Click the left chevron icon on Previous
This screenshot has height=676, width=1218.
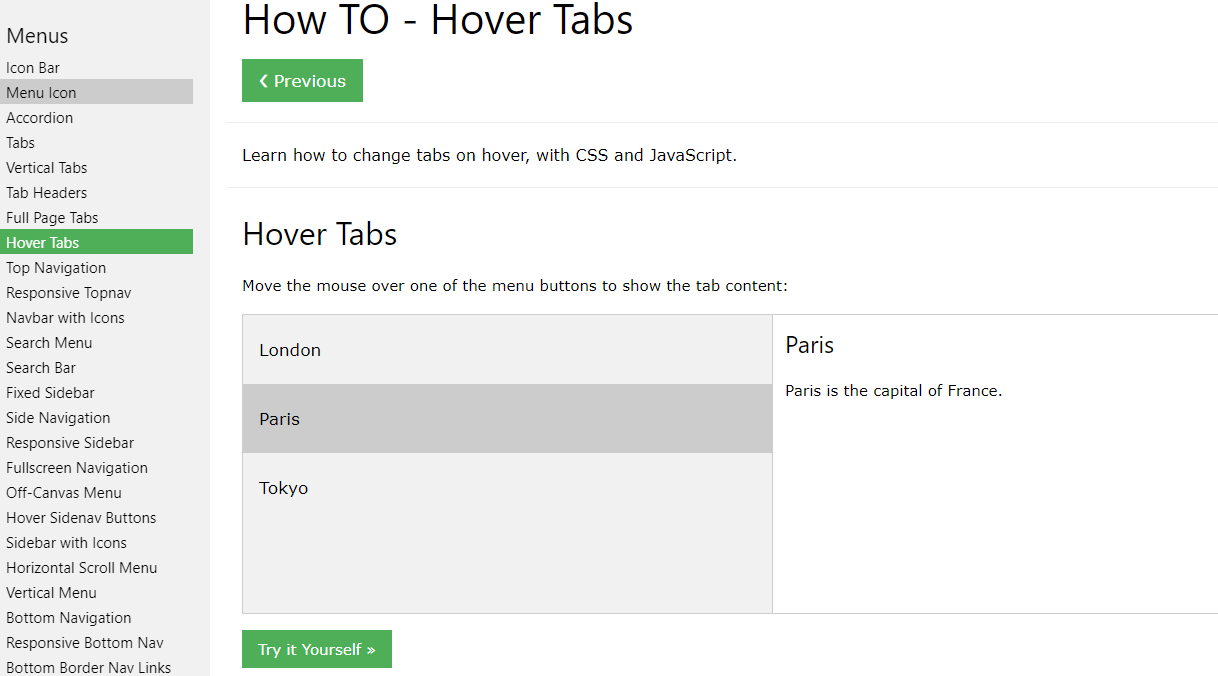click(263, 80)
